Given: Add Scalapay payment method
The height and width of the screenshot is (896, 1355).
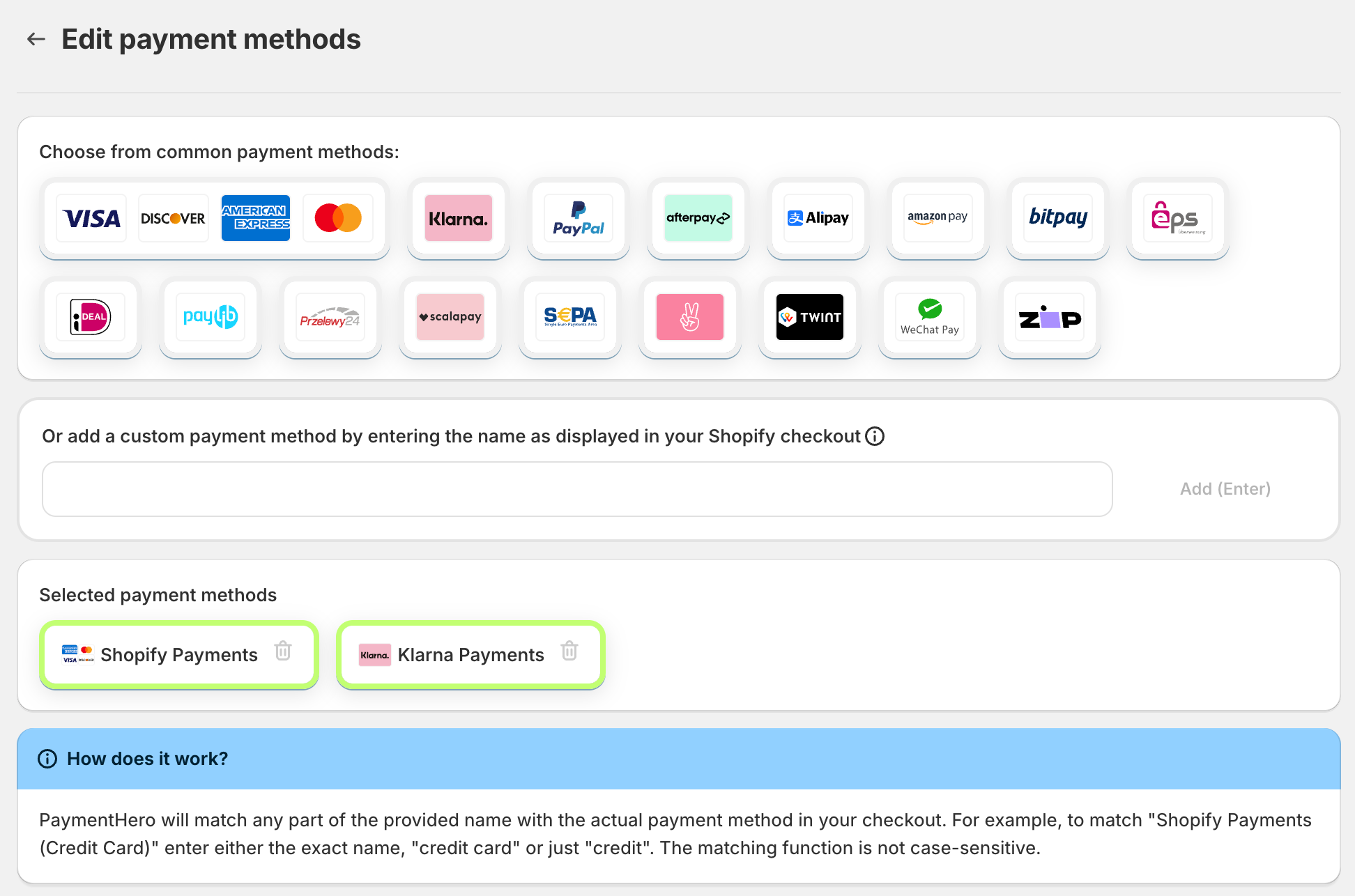Looking at the screenshot, I should (x=450, y=317).
